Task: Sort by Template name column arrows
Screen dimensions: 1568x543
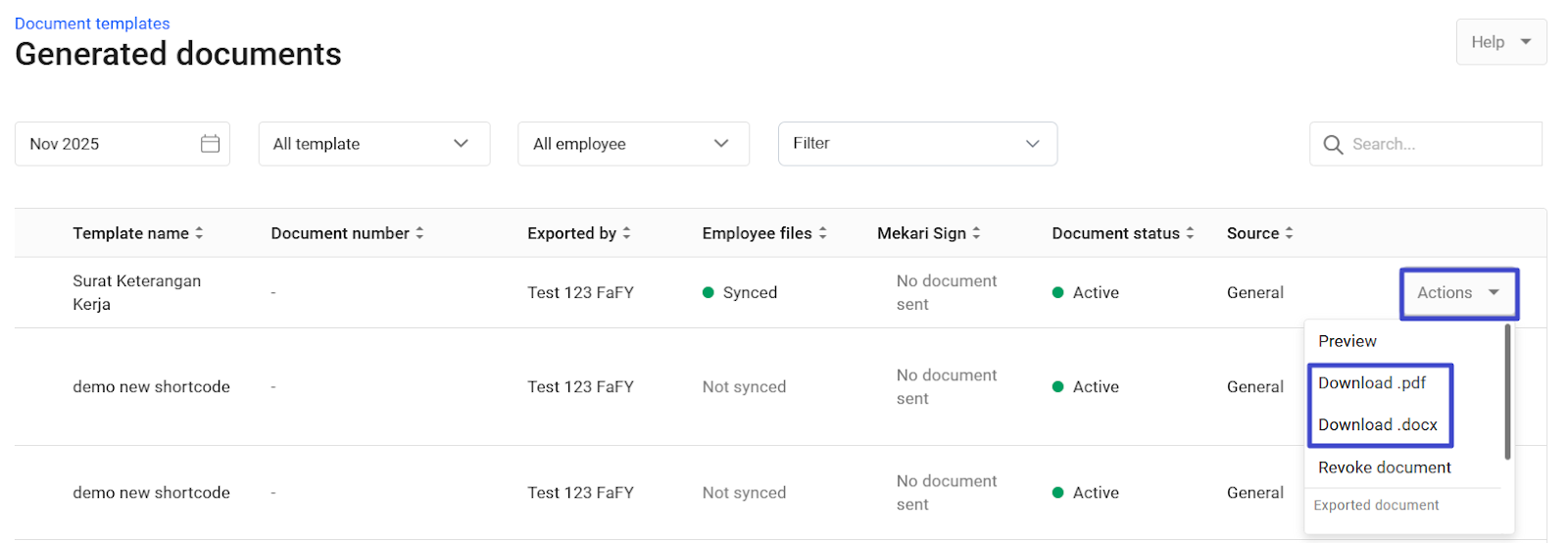Action: click(x=199, y=233)
